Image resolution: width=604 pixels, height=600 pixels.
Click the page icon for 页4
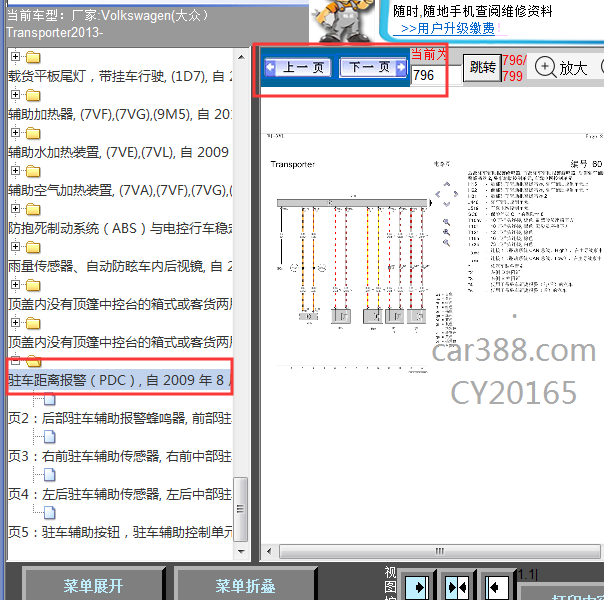click(50, 475)
